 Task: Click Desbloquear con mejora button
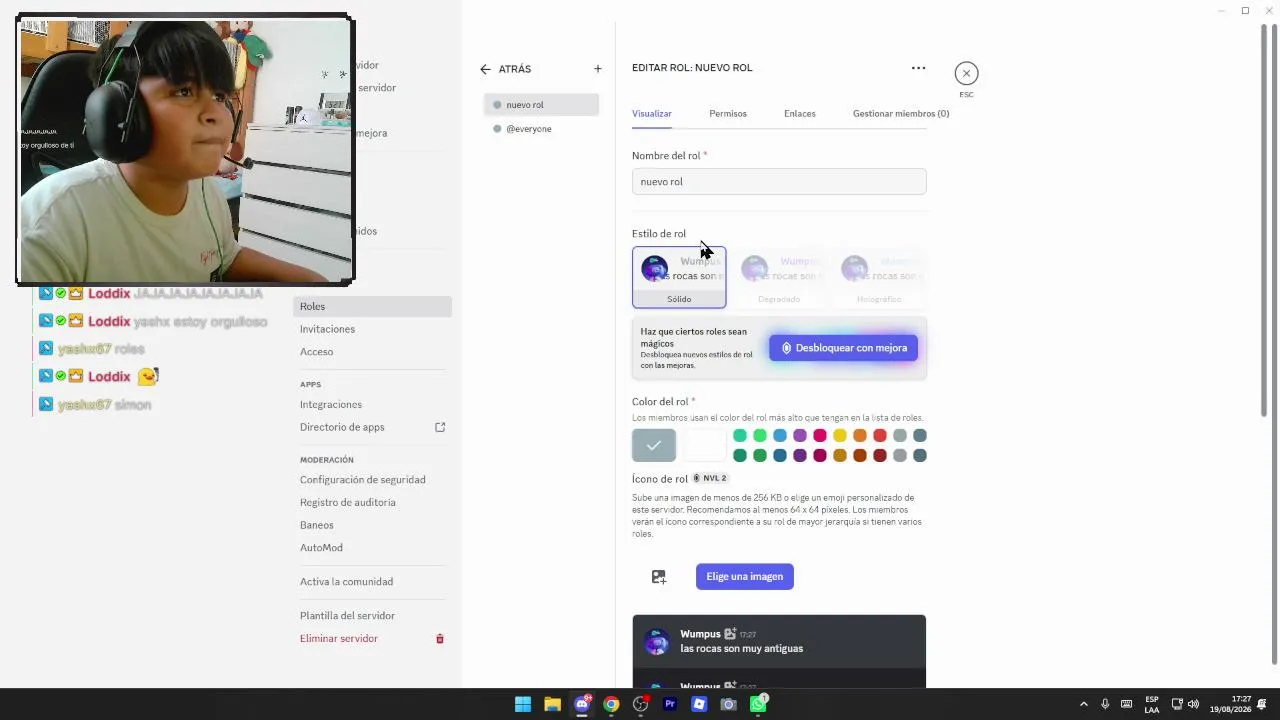click(843, 348)
